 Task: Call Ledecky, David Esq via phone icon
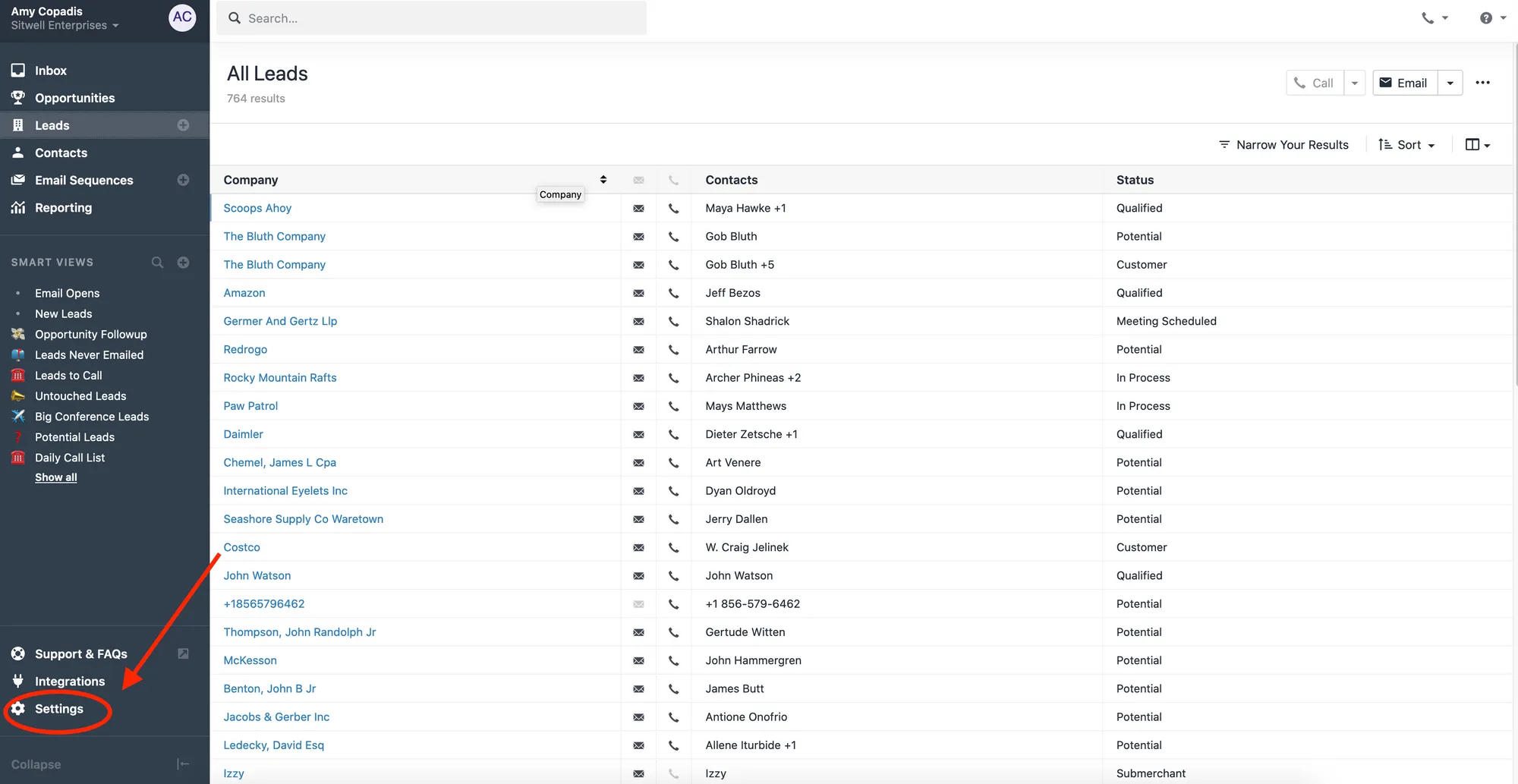673,745
